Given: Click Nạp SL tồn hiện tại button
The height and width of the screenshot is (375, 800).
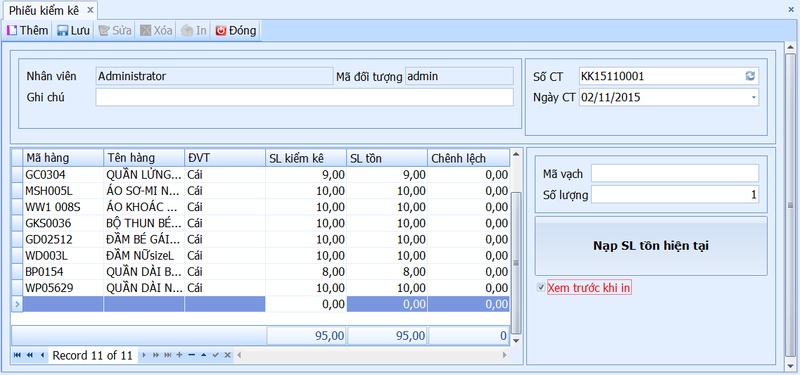Looking at the screenshot, I should pyautogui.click(x=651, y=246).
